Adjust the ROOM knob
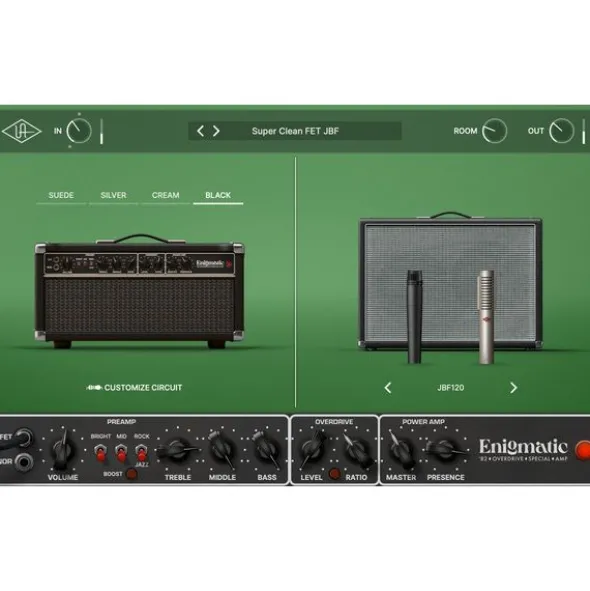 click(x=494, y=131)
